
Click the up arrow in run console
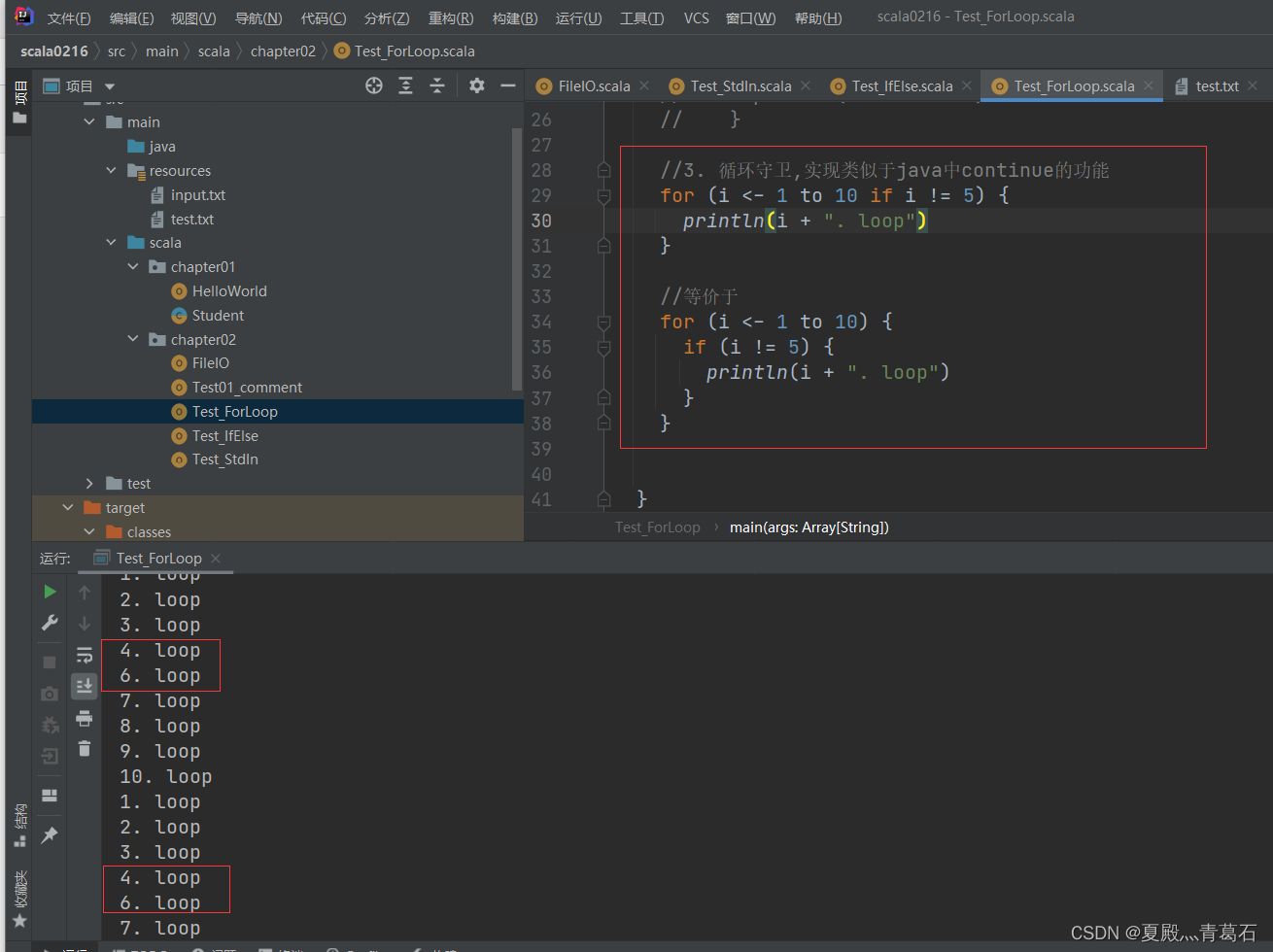pos(85,593)
